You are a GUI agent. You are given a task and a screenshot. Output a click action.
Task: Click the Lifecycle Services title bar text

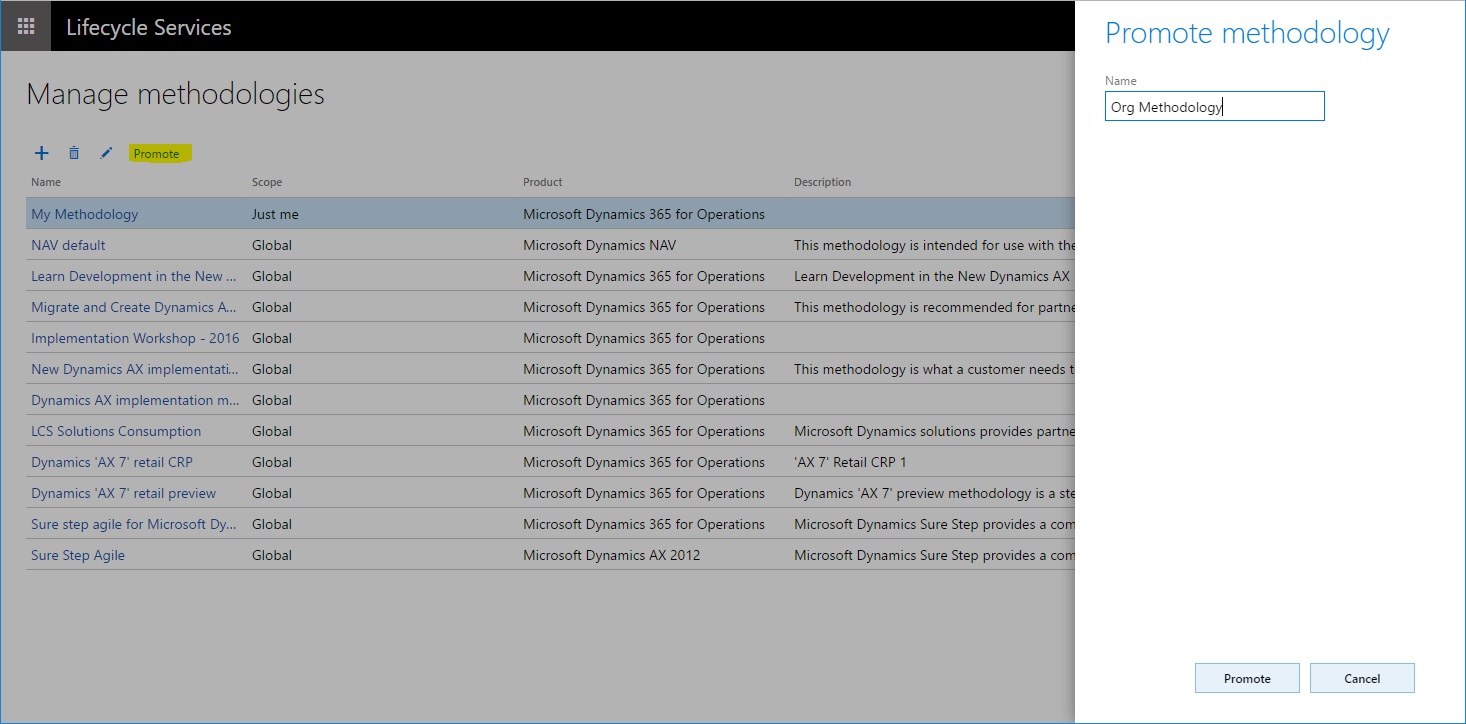pos(149,27)
